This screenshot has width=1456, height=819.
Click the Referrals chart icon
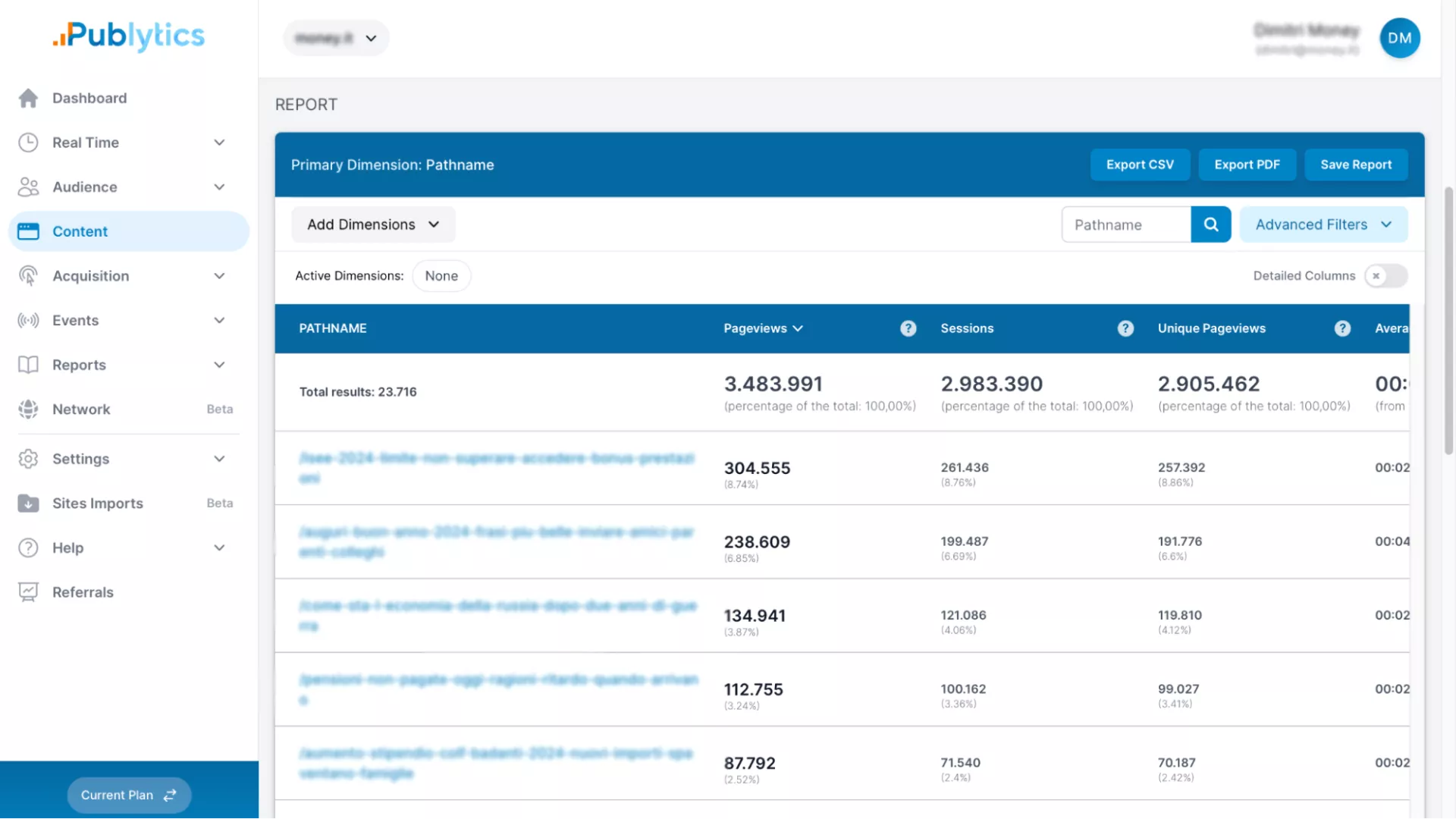(x=28, y=592)
